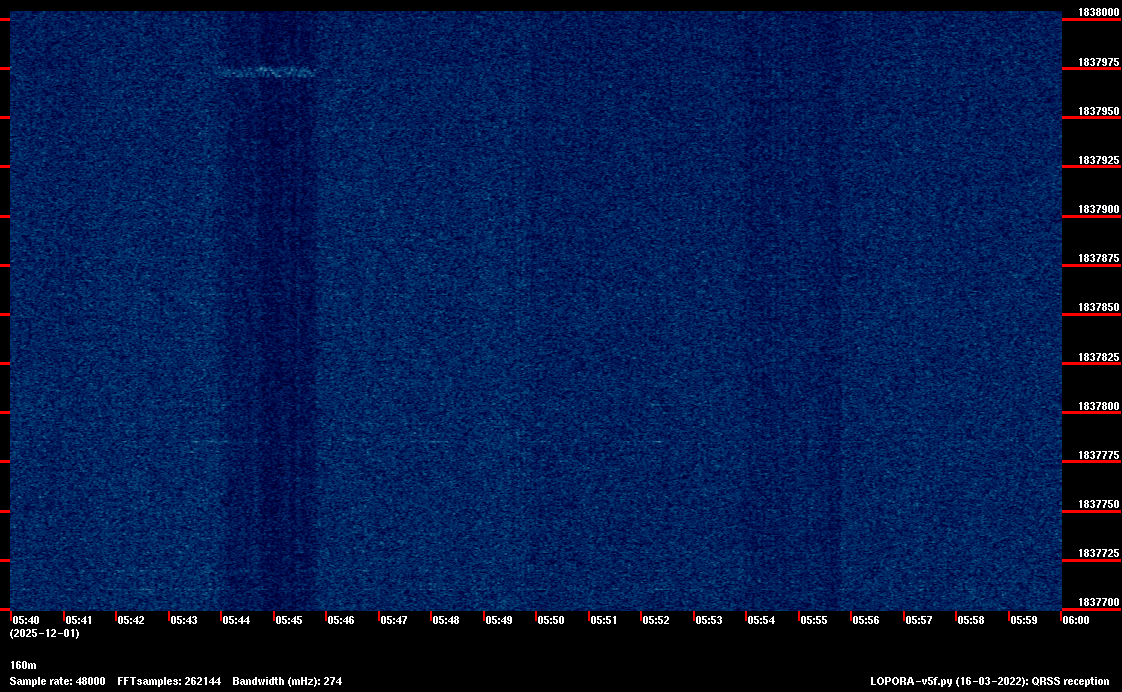
Task: Click the 1838000 frequency label
Action: pos(1098,12)
